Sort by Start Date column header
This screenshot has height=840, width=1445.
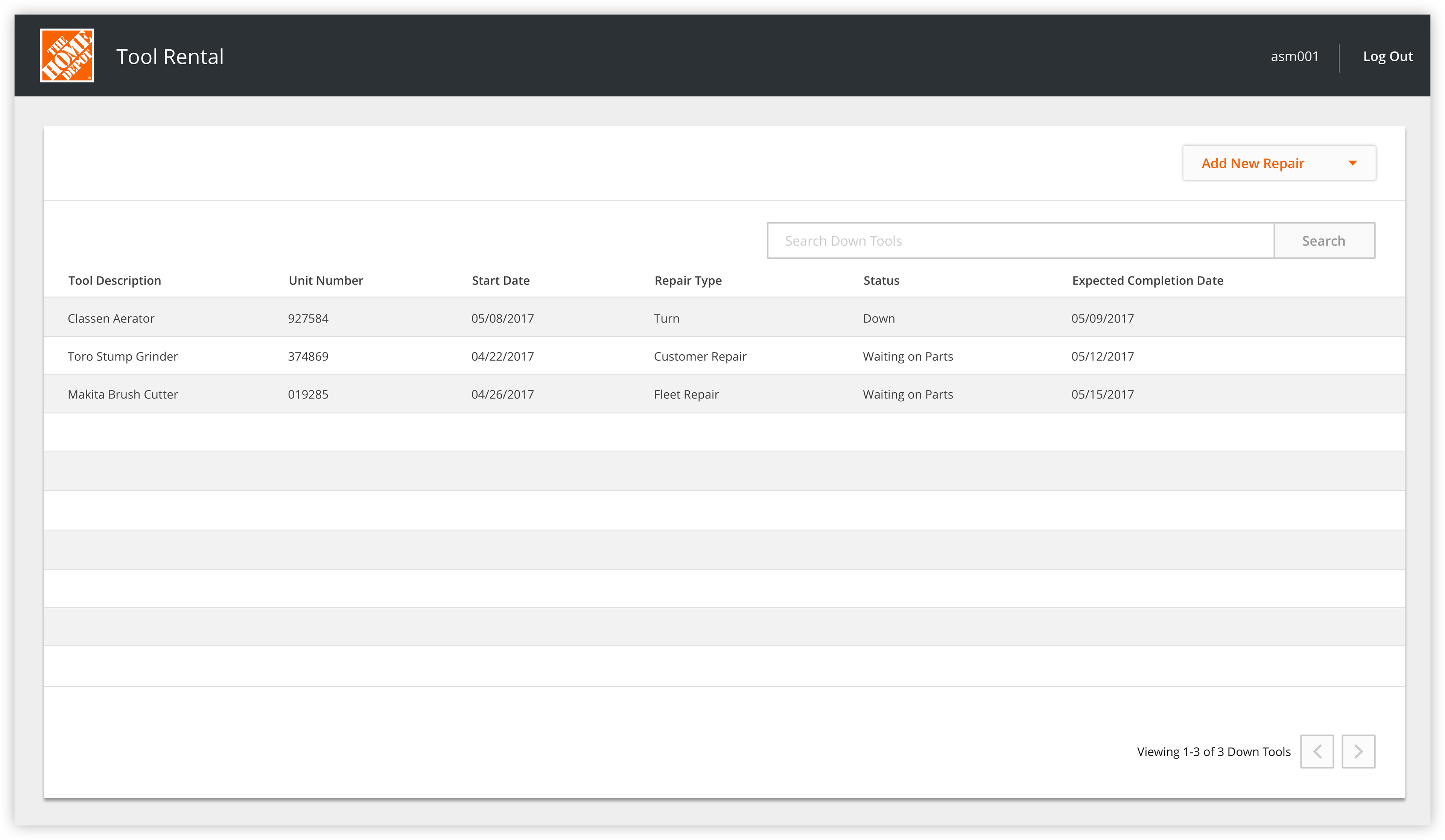click(500, 280)
